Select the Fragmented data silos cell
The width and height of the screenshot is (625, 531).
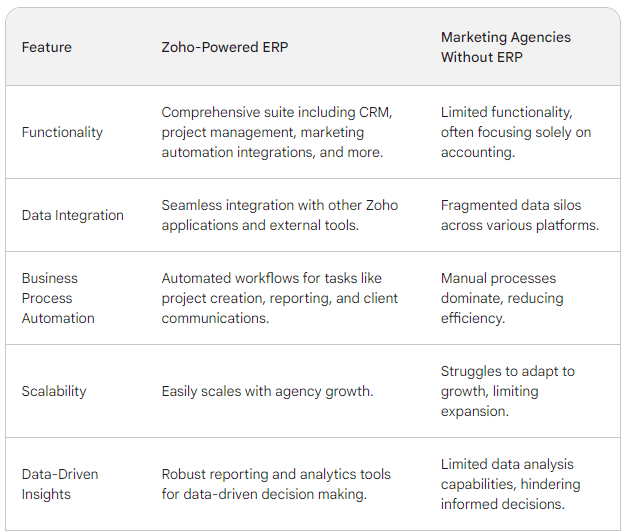520,215
